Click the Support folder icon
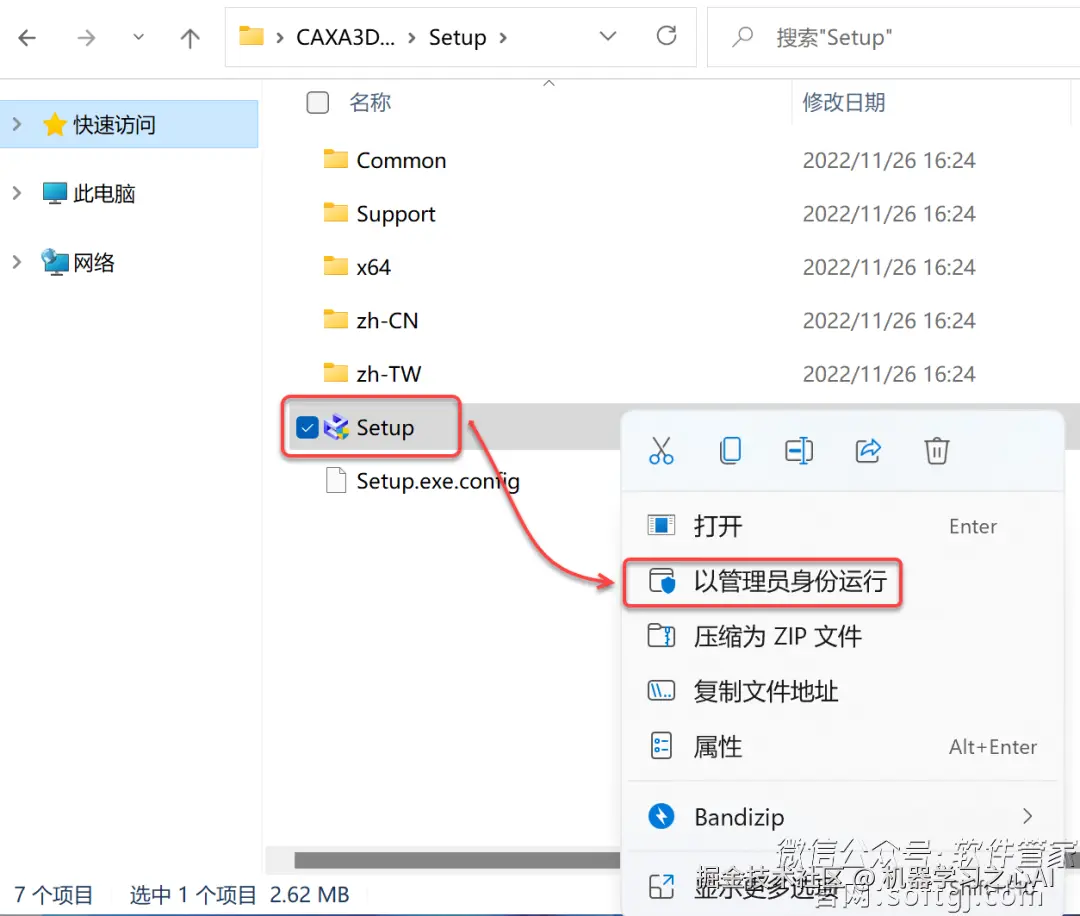This screenshot has height=916, width=1080. [x=335, y=213]
